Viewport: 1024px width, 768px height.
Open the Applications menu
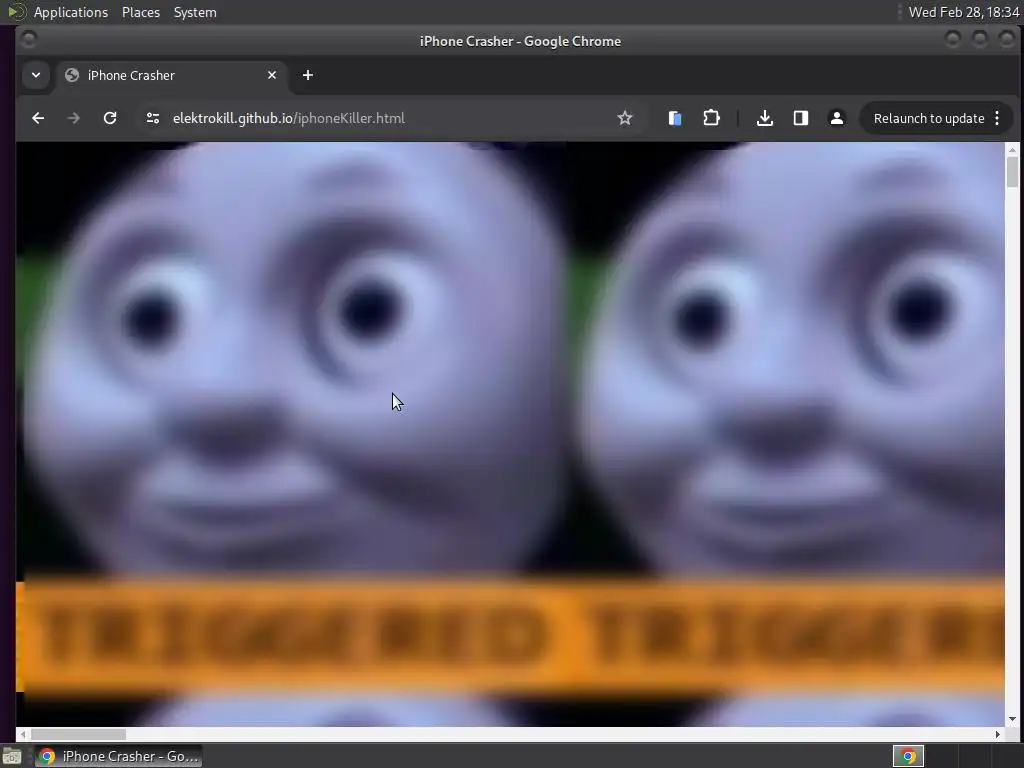click(71, 12)
